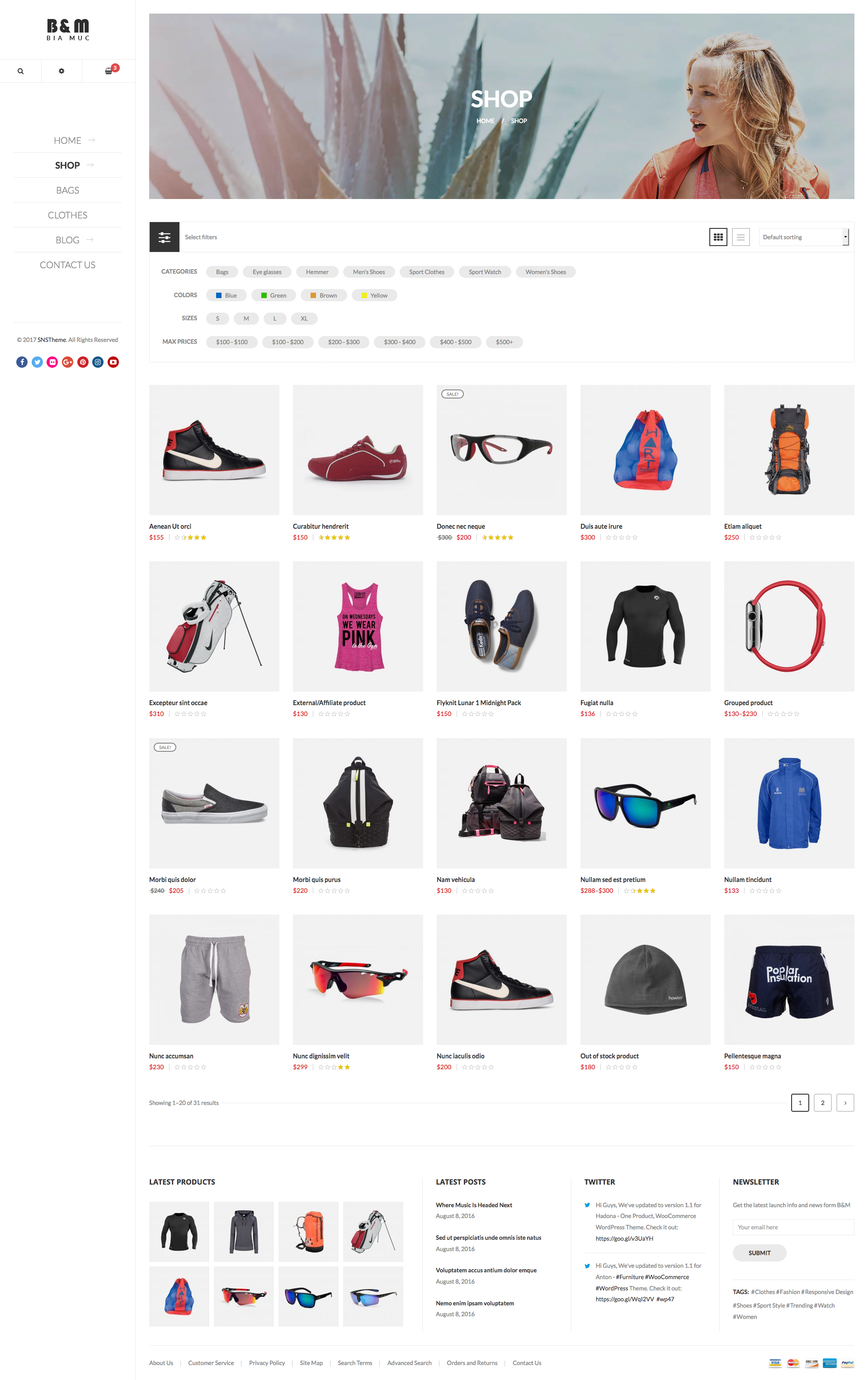The width and height of the screenshot is (868, 1380).
Task: Open the shopping cart basket icon
Action: 109,71
